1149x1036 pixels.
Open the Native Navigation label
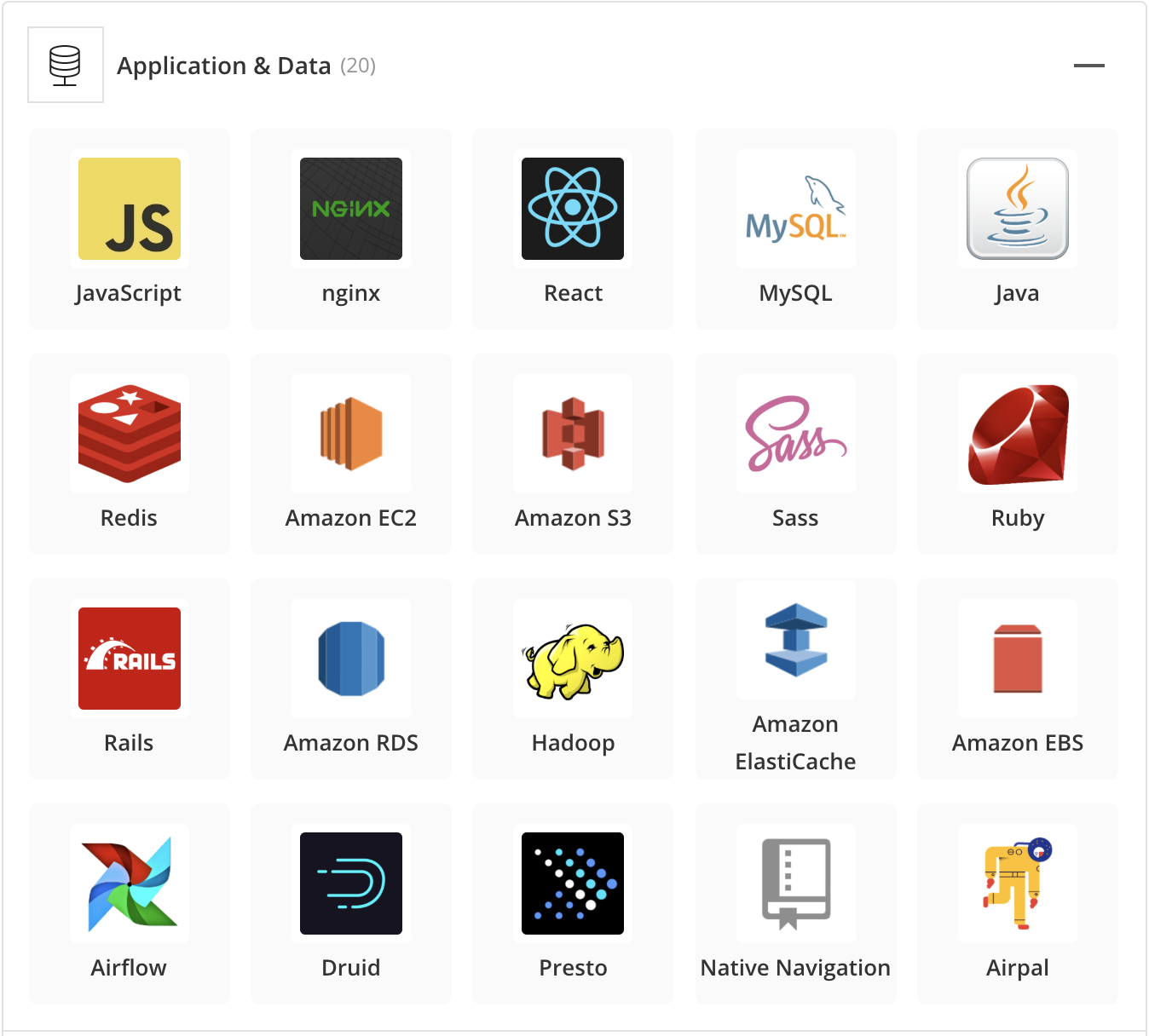(x=795, y=969)
